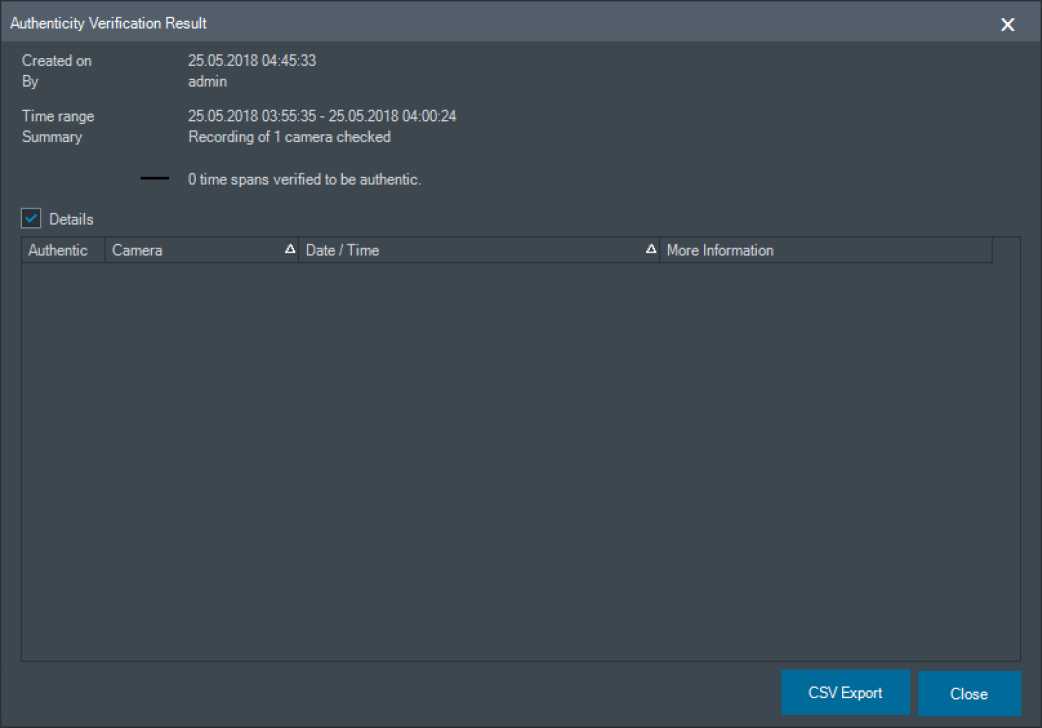This screenshot has height=728, width=1042.
Task: Click the black line legend indicator
Action: tap(155, 180)
